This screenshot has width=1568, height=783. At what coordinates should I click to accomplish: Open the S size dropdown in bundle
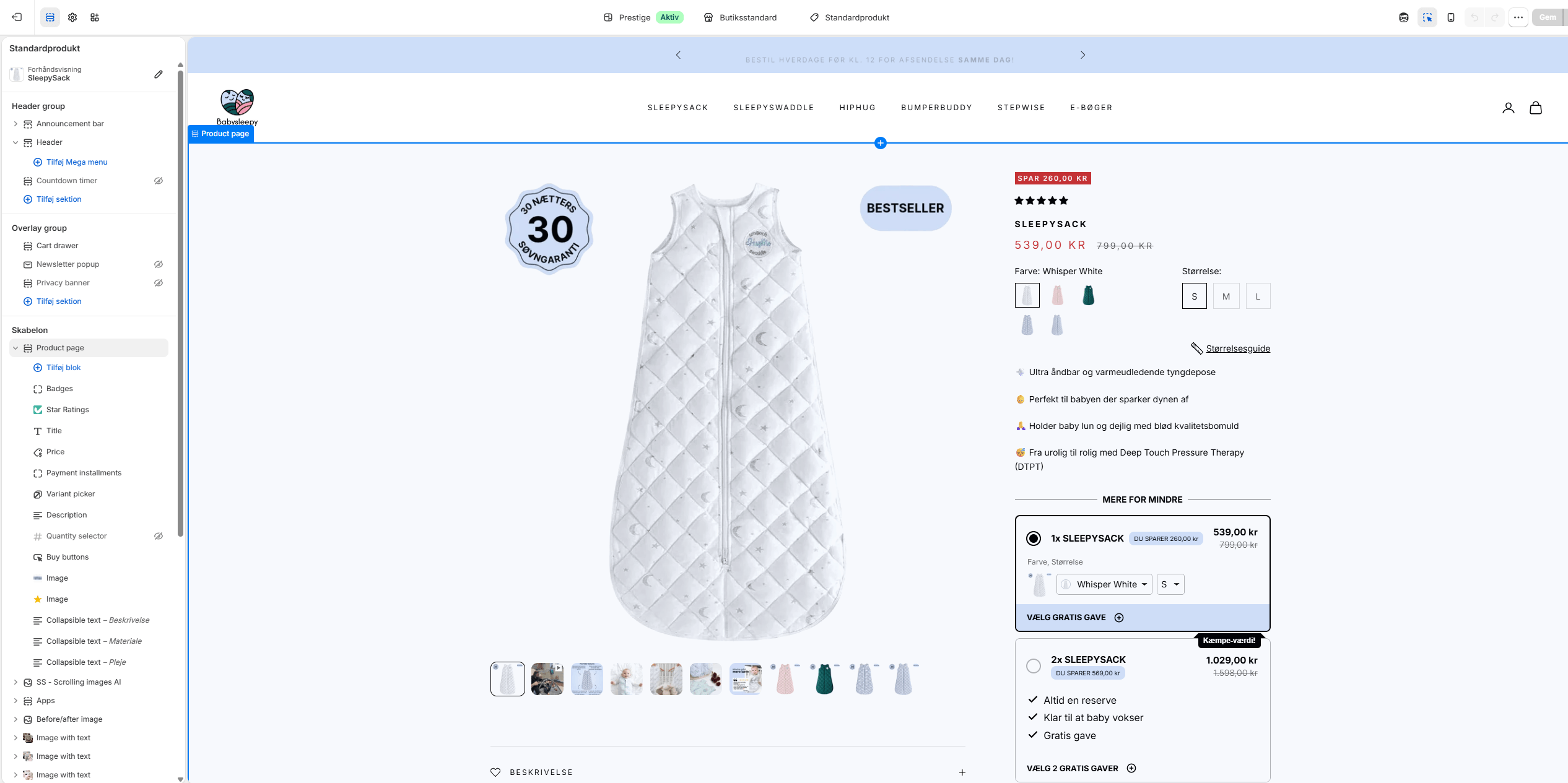pyautogui.click(x=1170, y=584)
